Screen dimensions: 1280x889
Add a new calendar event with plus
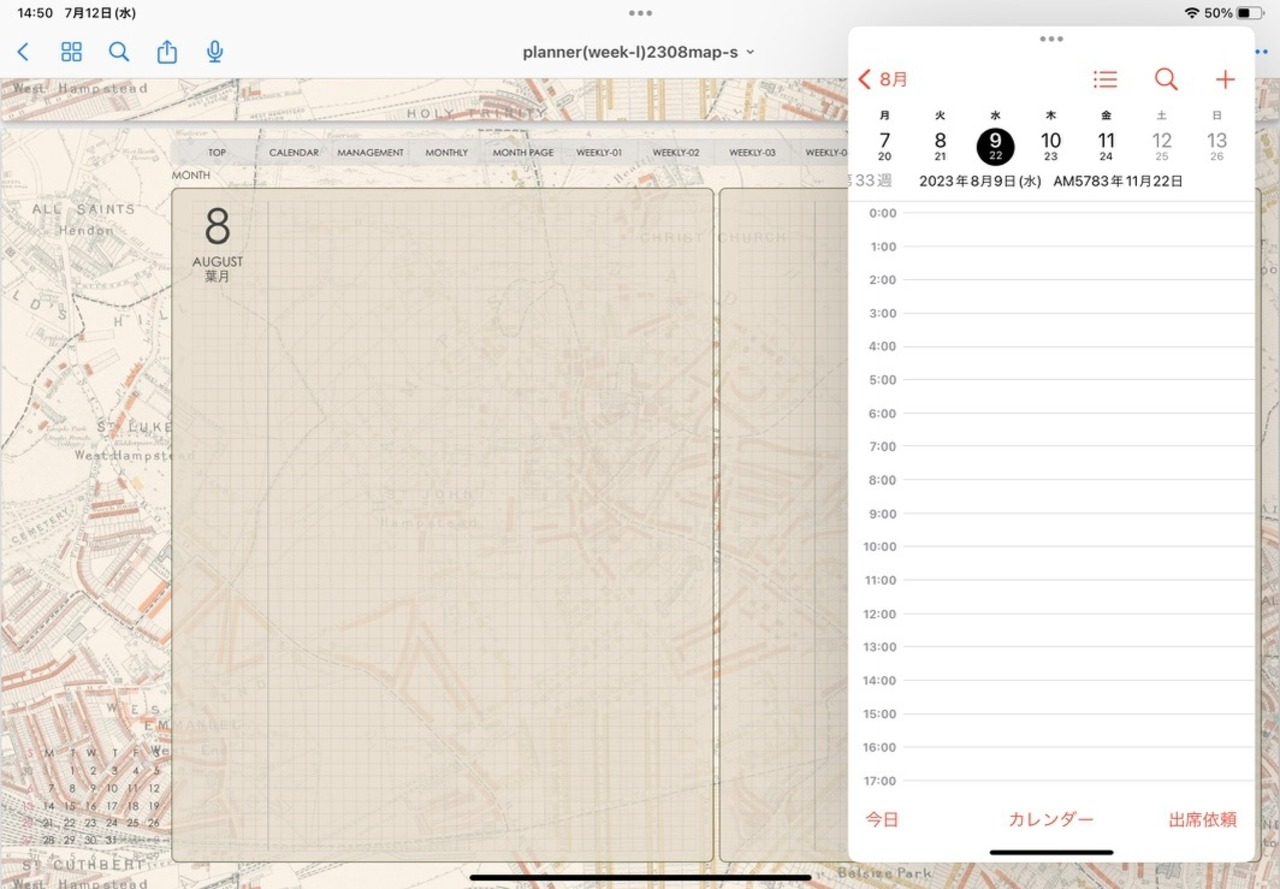click(1225, 79)
